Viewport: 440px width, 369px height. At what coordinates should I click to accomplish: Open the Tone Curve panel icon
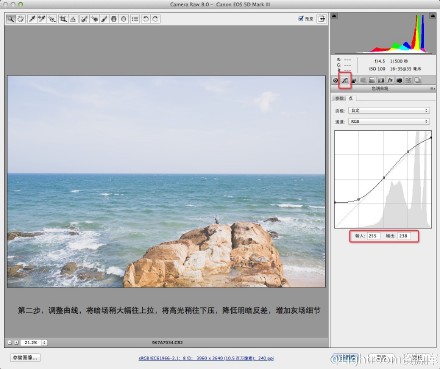(345, 80)
